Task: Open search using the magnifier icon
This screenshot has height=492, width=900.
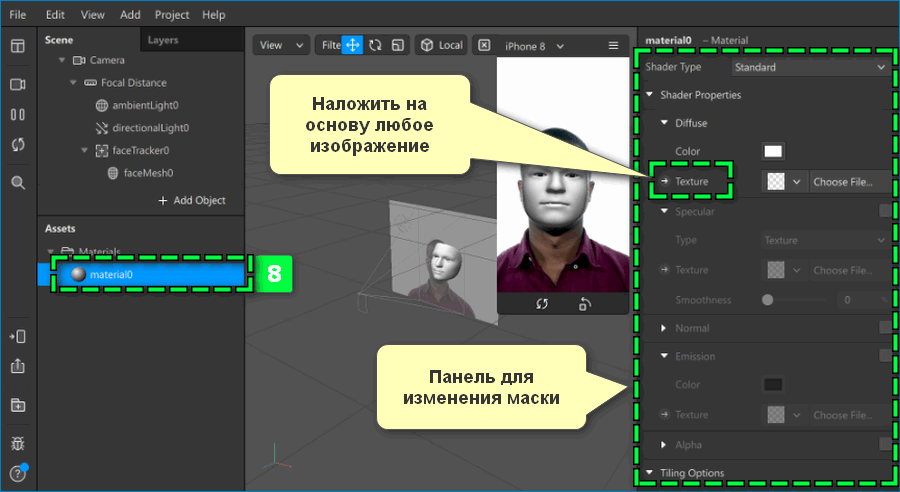Action: [x=17, y=183]
